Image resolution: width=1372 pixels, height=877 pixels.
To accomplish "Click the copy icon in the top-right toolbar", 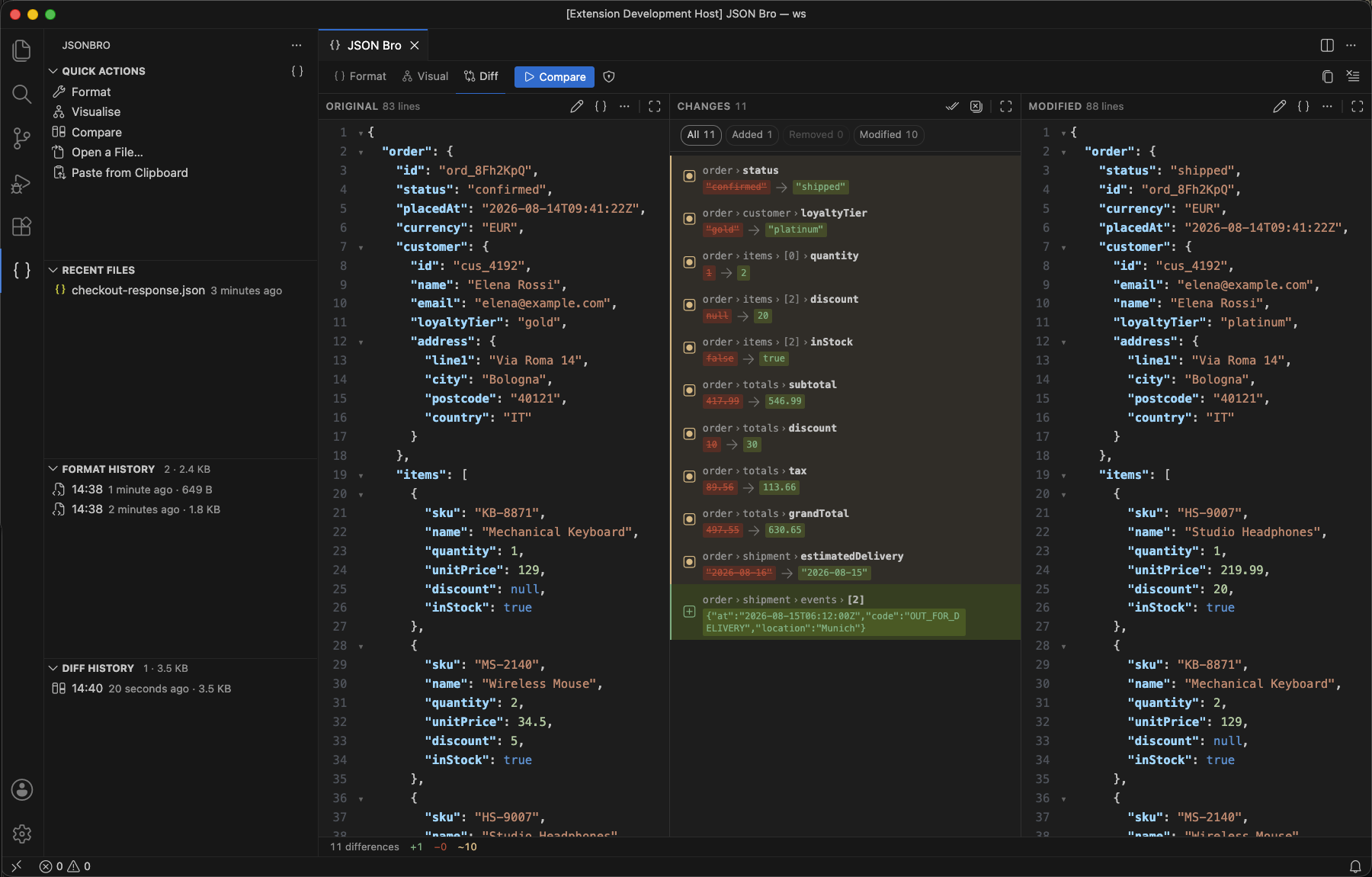I will (1327, 76).
